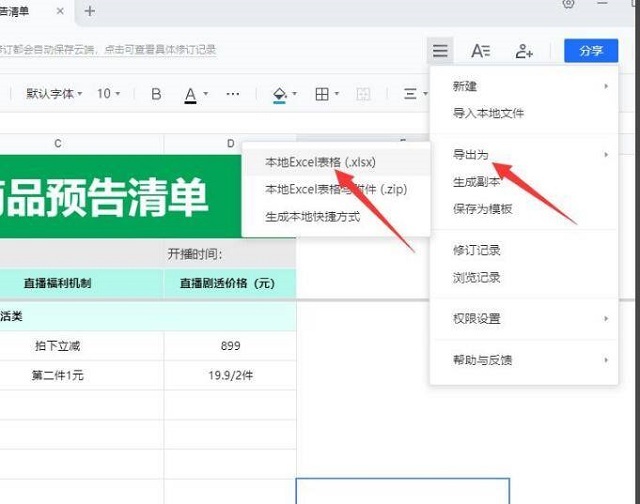Open the hamburger document menu icon
Image resolution: width=640 pixels, height=504 pixels.
pyautogui.click(x=440, y=51)
